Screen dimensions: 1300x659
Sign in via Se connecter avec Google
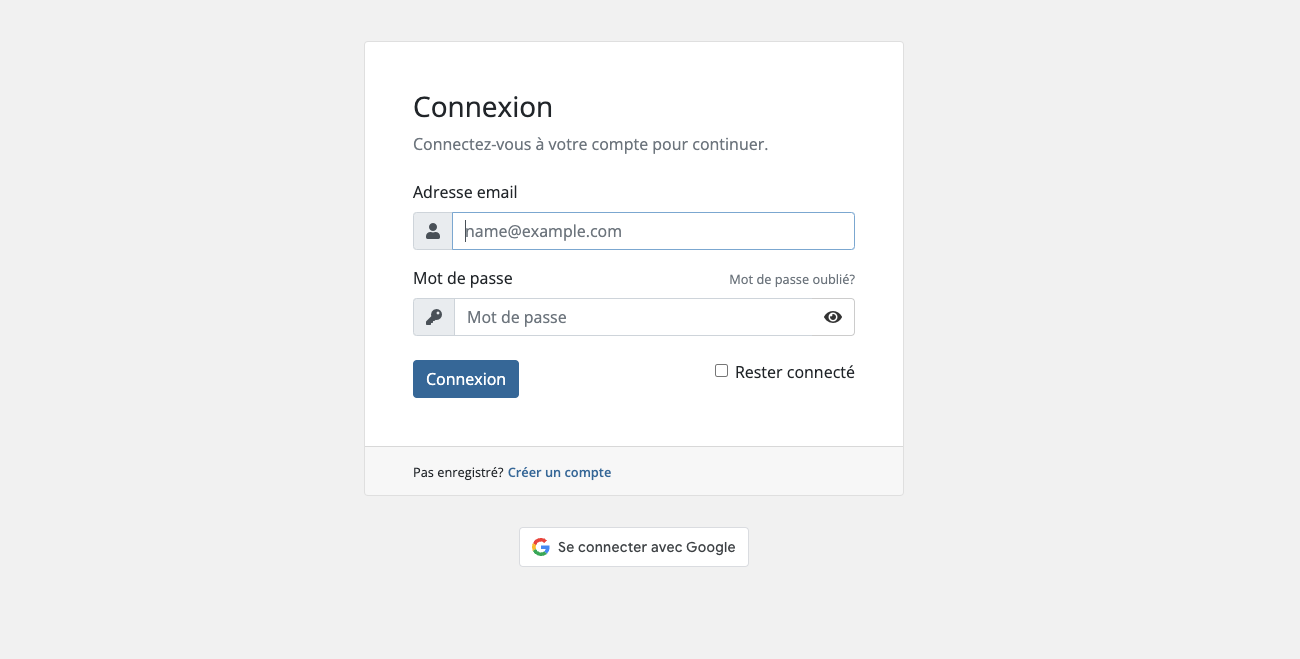pyautogui.click(x=634, y=547)
